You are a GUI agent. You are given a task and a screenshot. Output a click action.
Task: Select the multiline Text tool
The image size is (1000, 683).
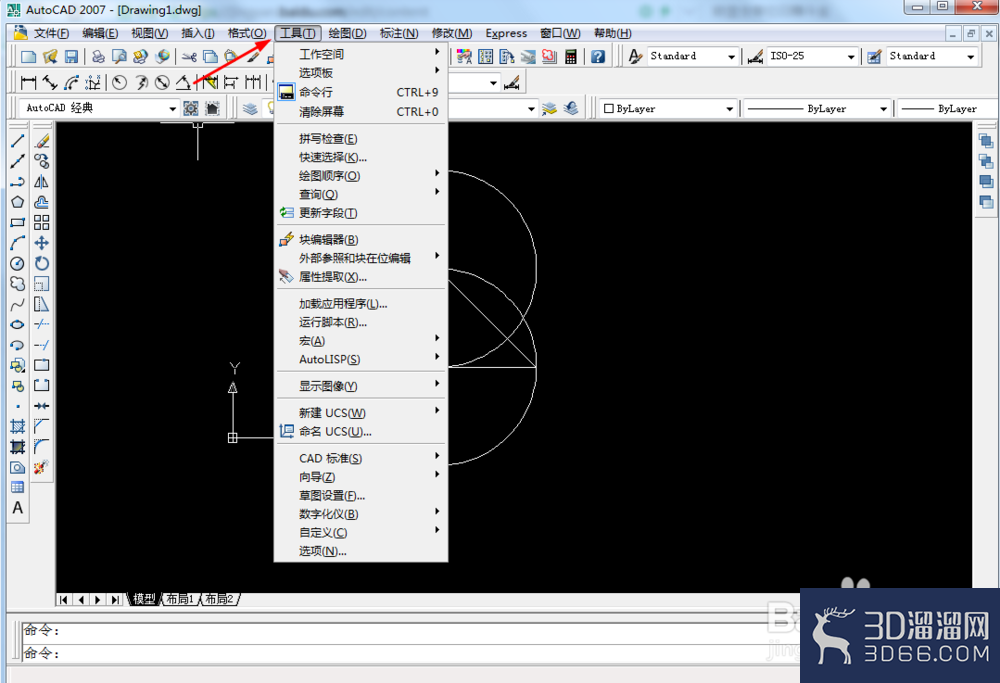[x=17, y=508]
